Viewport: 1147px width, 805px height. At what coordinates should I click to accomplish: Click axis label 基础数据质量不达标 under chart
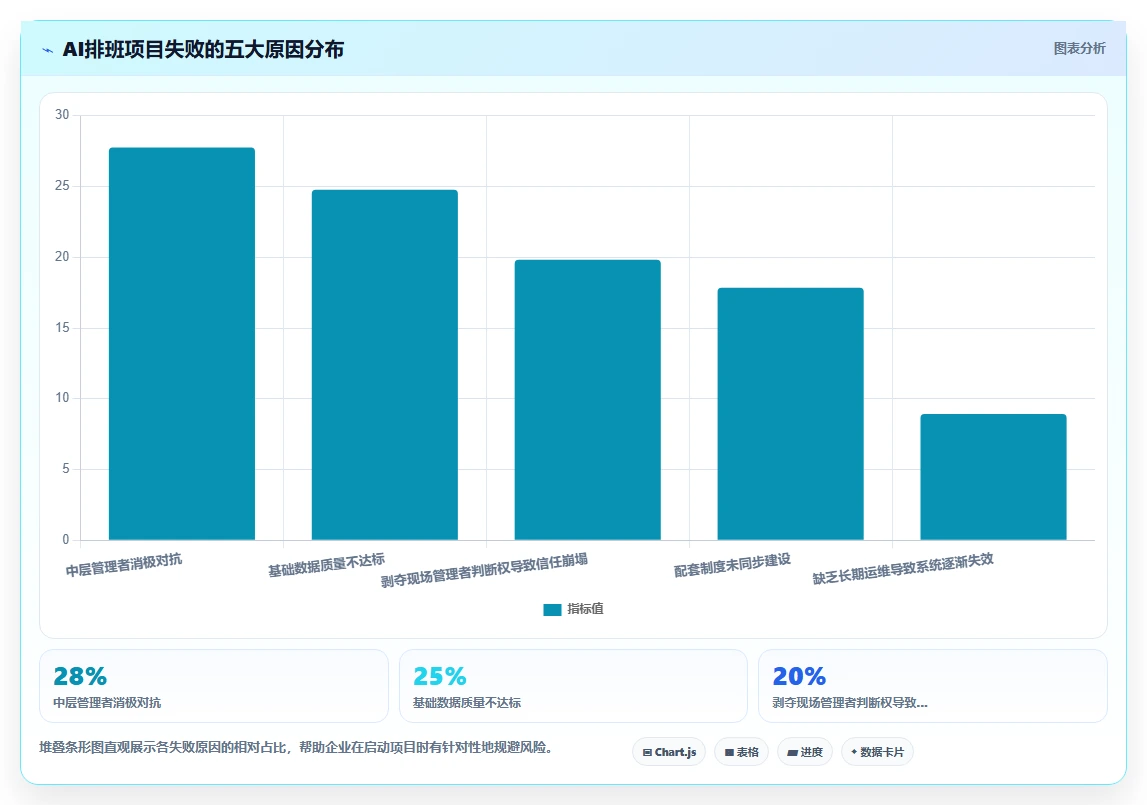click(x=326, y=565)
